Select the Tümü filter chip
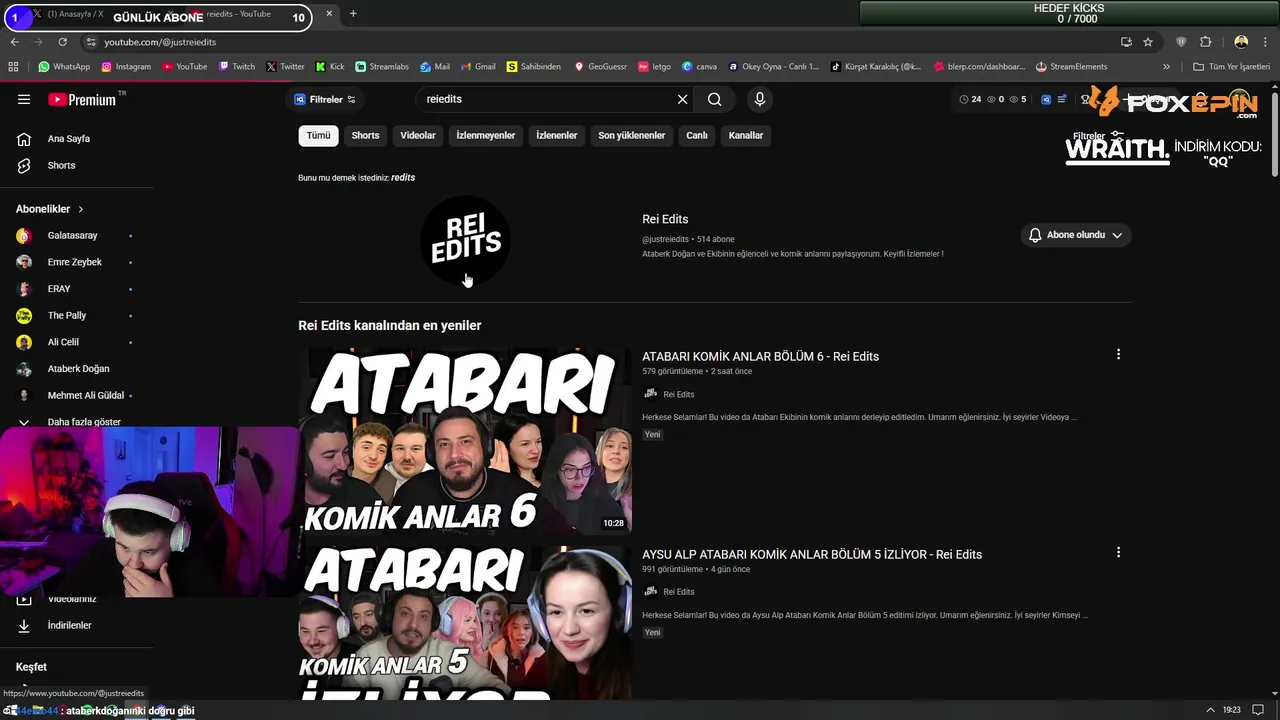 pos(318,135)
